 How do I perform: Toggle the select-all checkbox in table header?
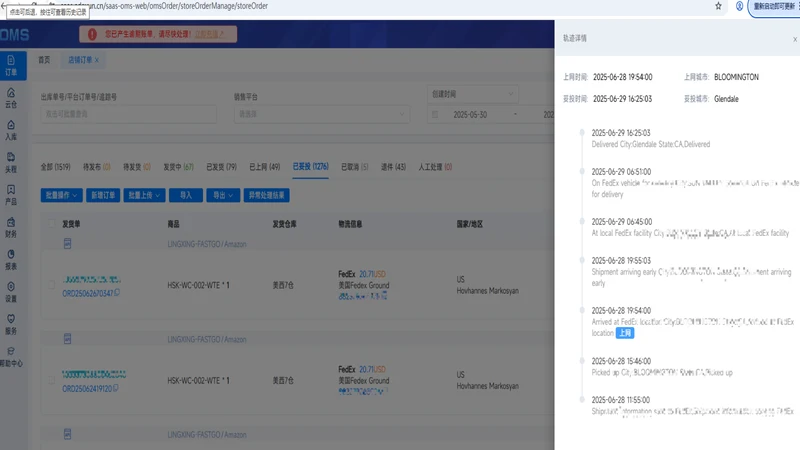click(x=51, y=223)
